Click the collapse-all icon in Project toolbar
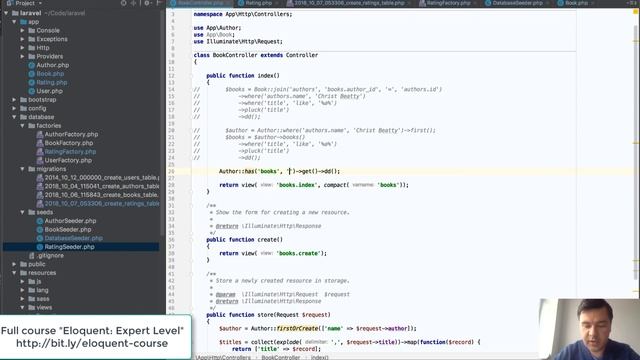This screenshot has height=360, width=640. pos(134,3)
